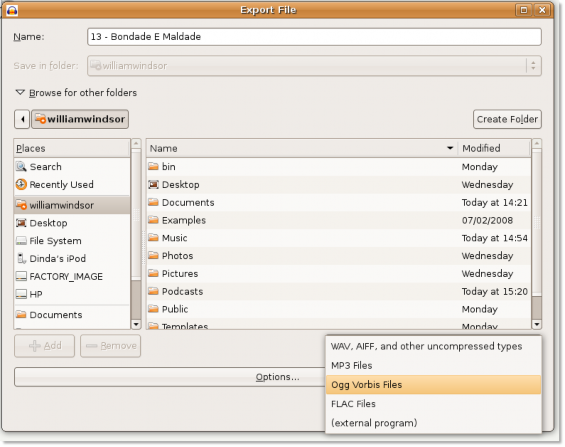565x447 pixels.
Task: Select Search in the Places list
Action: point(72,166)
